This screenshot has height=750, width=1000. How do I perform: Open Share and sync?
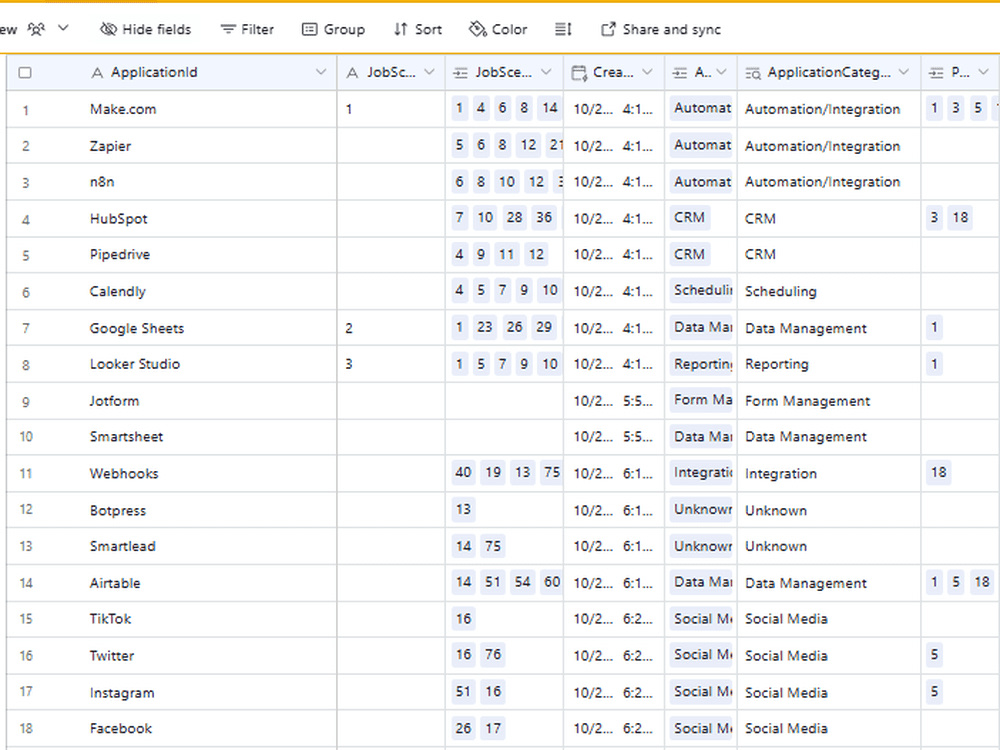tap(661, 29)
